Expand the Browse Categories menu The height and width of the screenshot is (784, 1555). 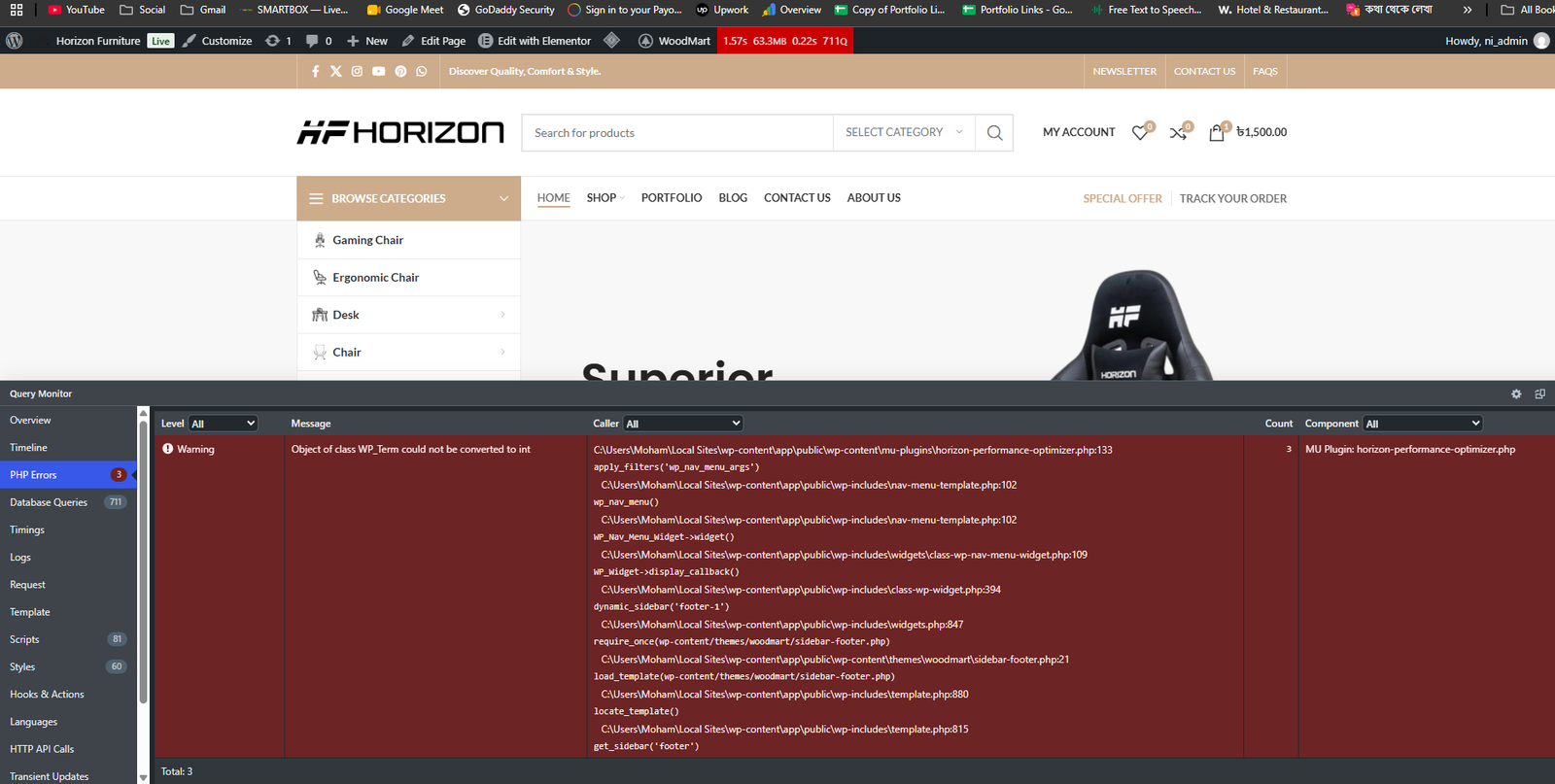408,198
